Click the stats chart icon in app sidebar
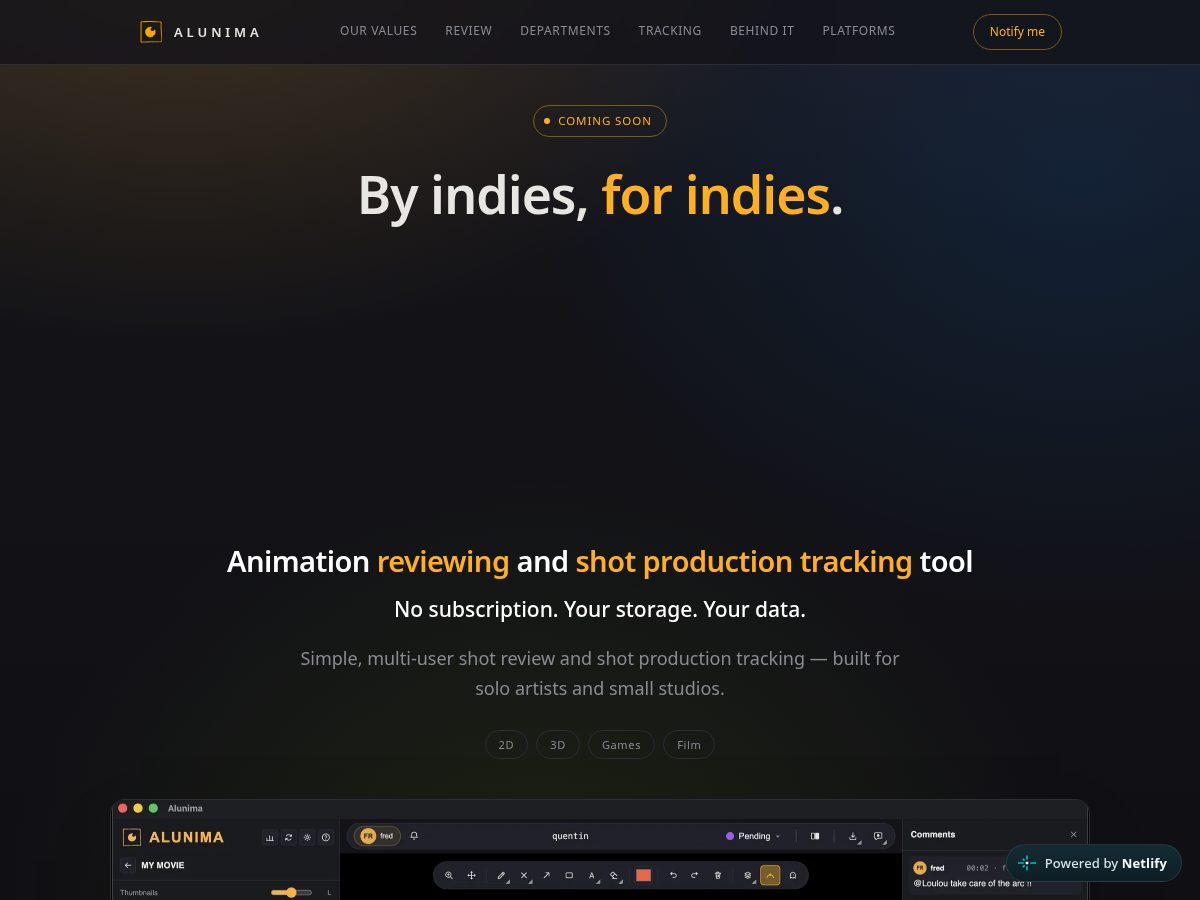1200x900 pixels. click(270, 837)
